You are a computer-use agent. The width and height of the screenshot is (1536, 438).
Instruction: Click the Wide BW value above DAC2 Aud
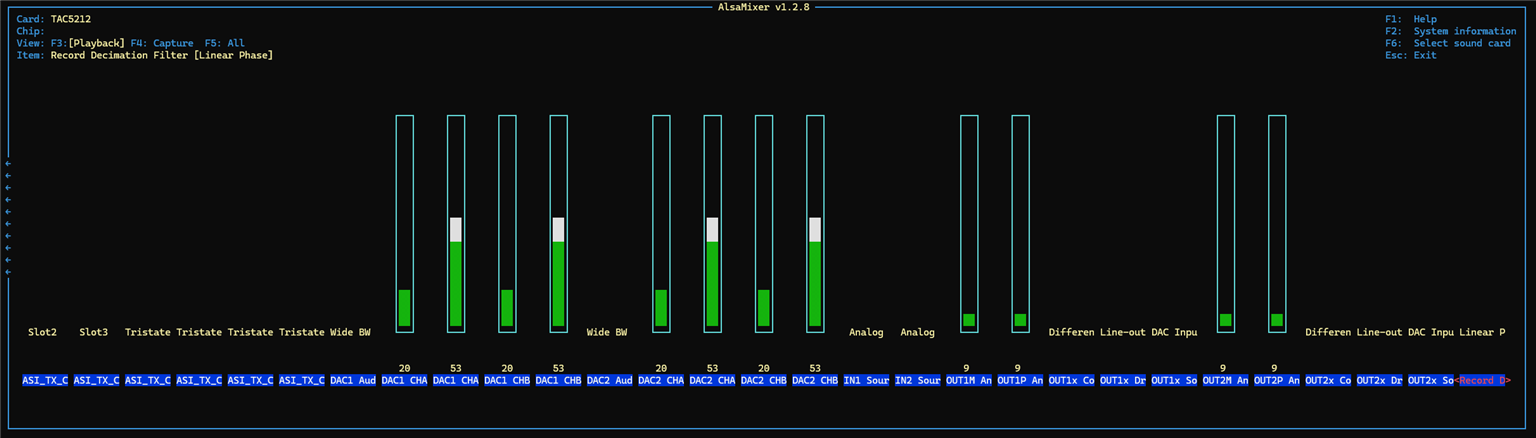tap(607, 332)
